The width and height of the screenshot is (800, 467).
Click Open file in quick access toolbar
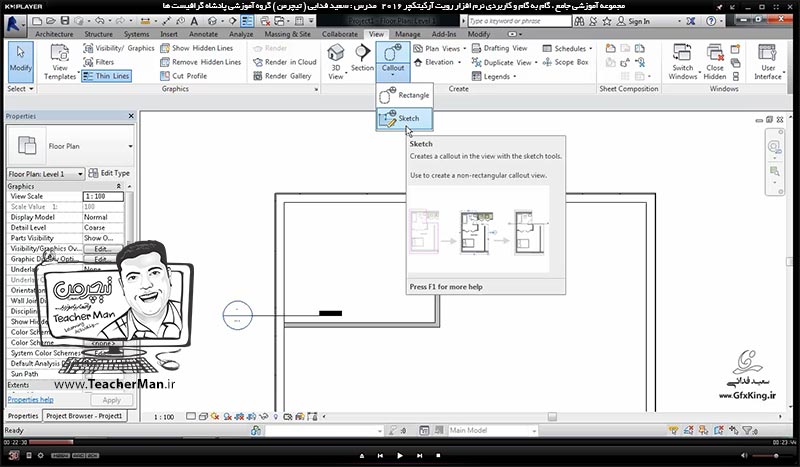tap(51, 21)
